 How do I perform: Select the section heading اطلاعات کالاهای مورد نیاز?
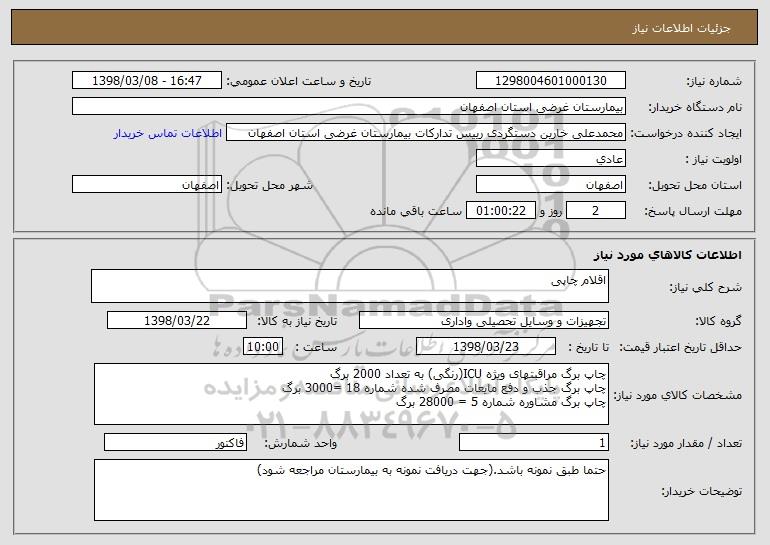(667, 255)
